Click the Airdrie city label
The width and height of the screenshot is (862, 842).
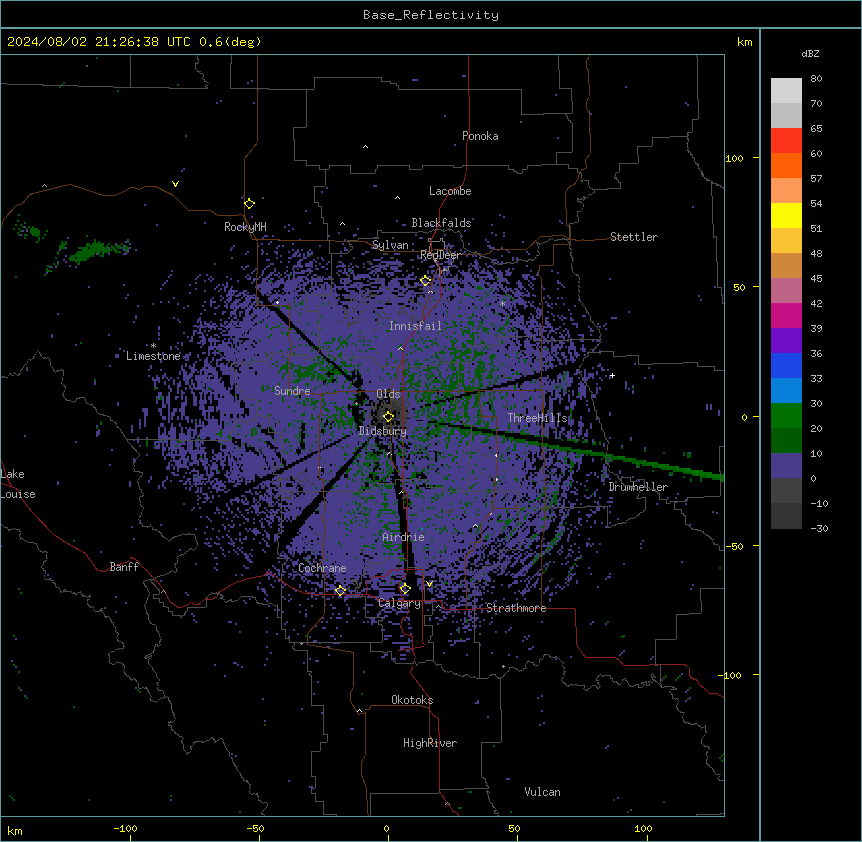point(404,537)
